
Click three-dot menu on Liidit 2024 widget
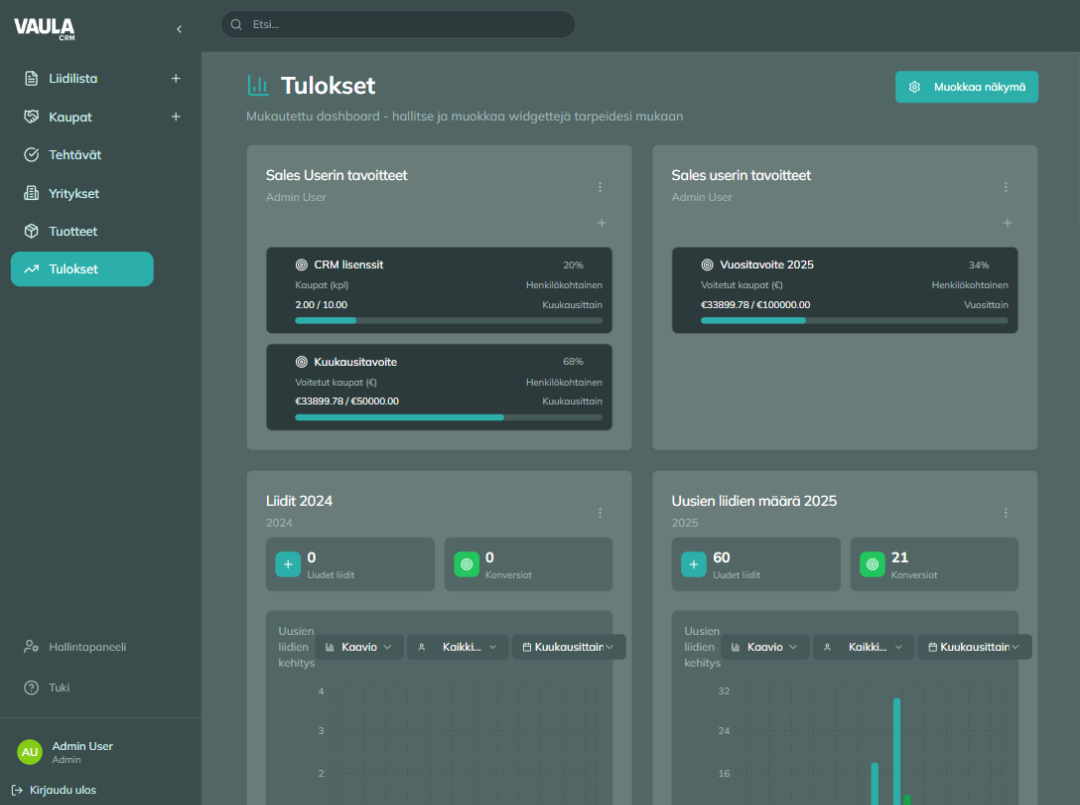tap(600, 513)
